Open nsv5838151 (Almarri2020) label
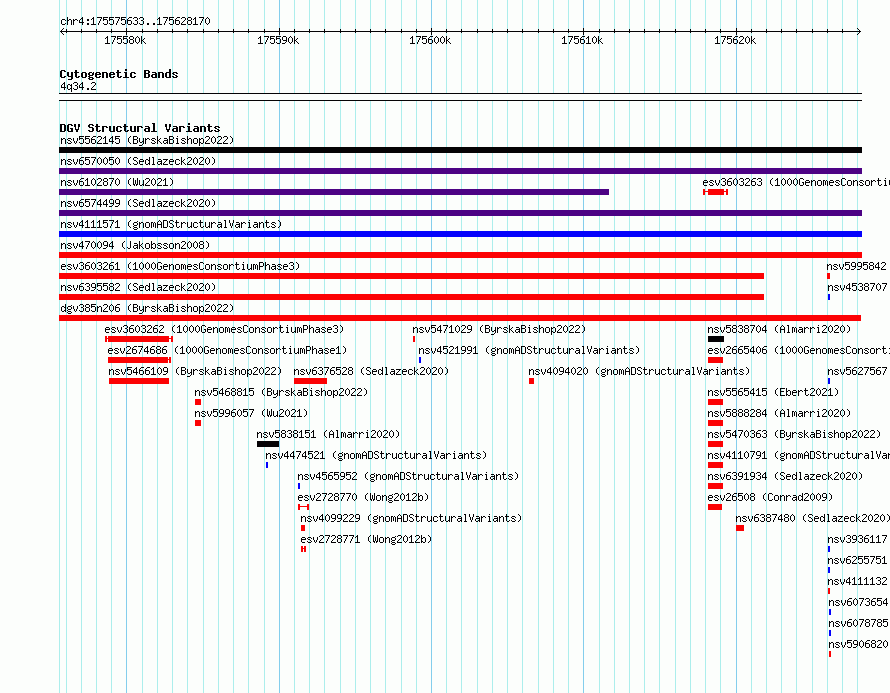890x693 pixels. click(x=328, y=434)
